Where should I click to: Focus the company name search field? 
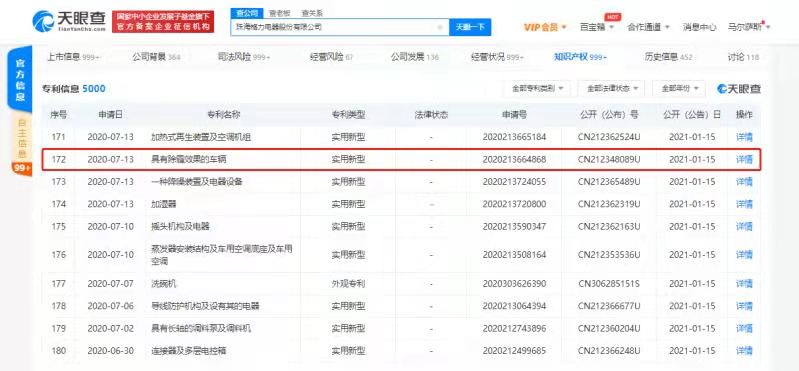(339, 27)
